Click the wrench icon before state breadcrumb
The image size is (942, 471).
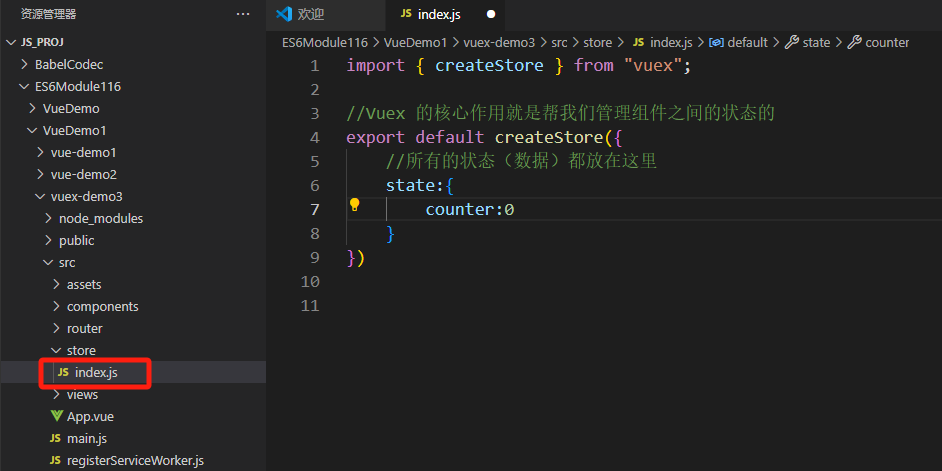point(792,42)
